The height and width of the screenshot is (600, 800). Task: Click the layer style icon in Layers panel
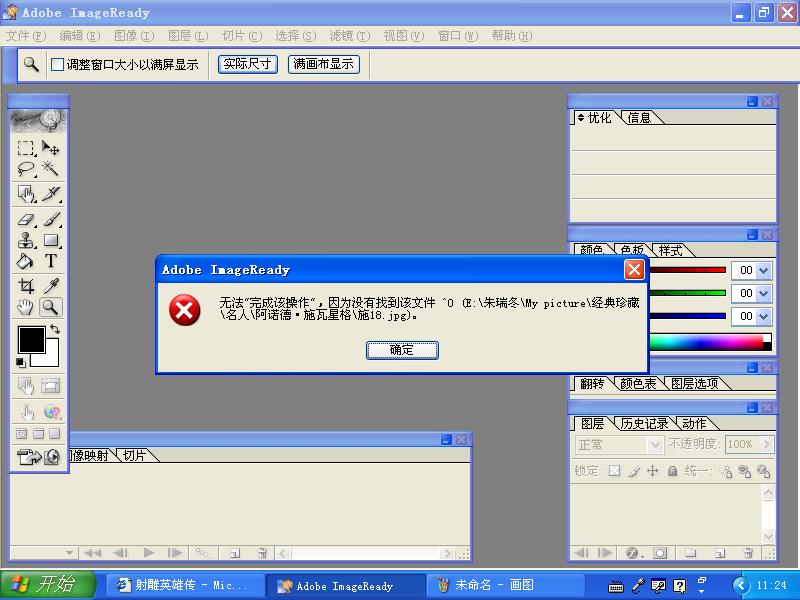(633, 553)
